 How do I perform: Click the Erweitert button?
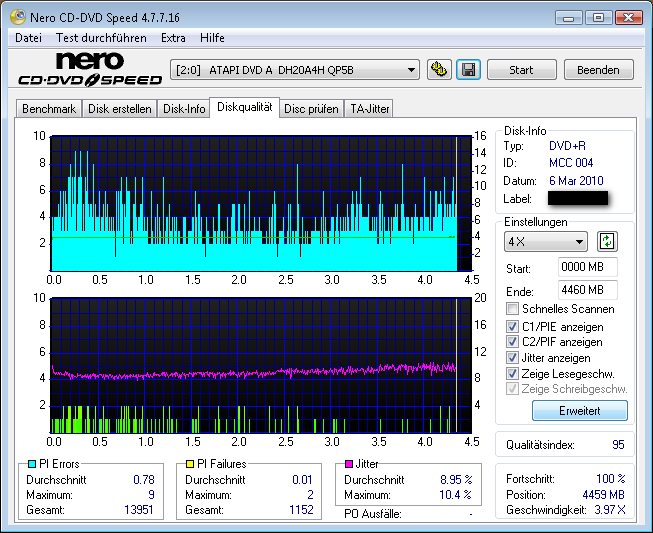pos(580,411)
